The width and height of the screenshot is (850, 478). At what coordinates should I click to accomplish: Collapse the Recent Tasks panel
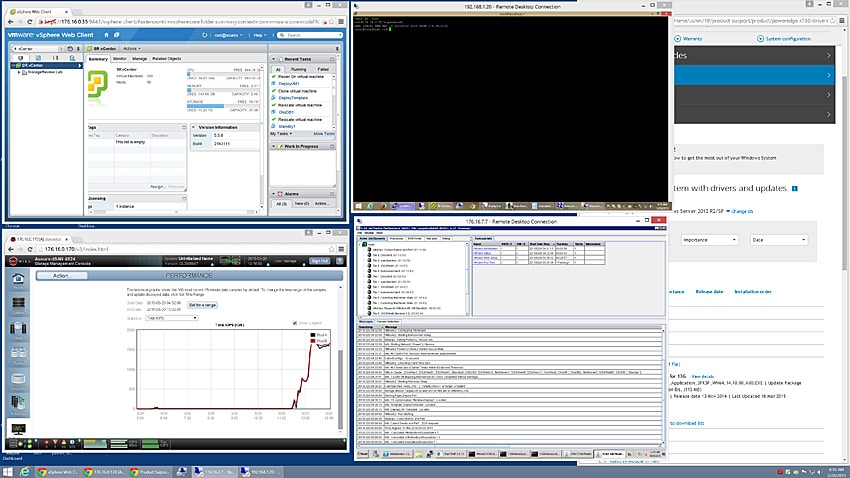coord(274,59)
